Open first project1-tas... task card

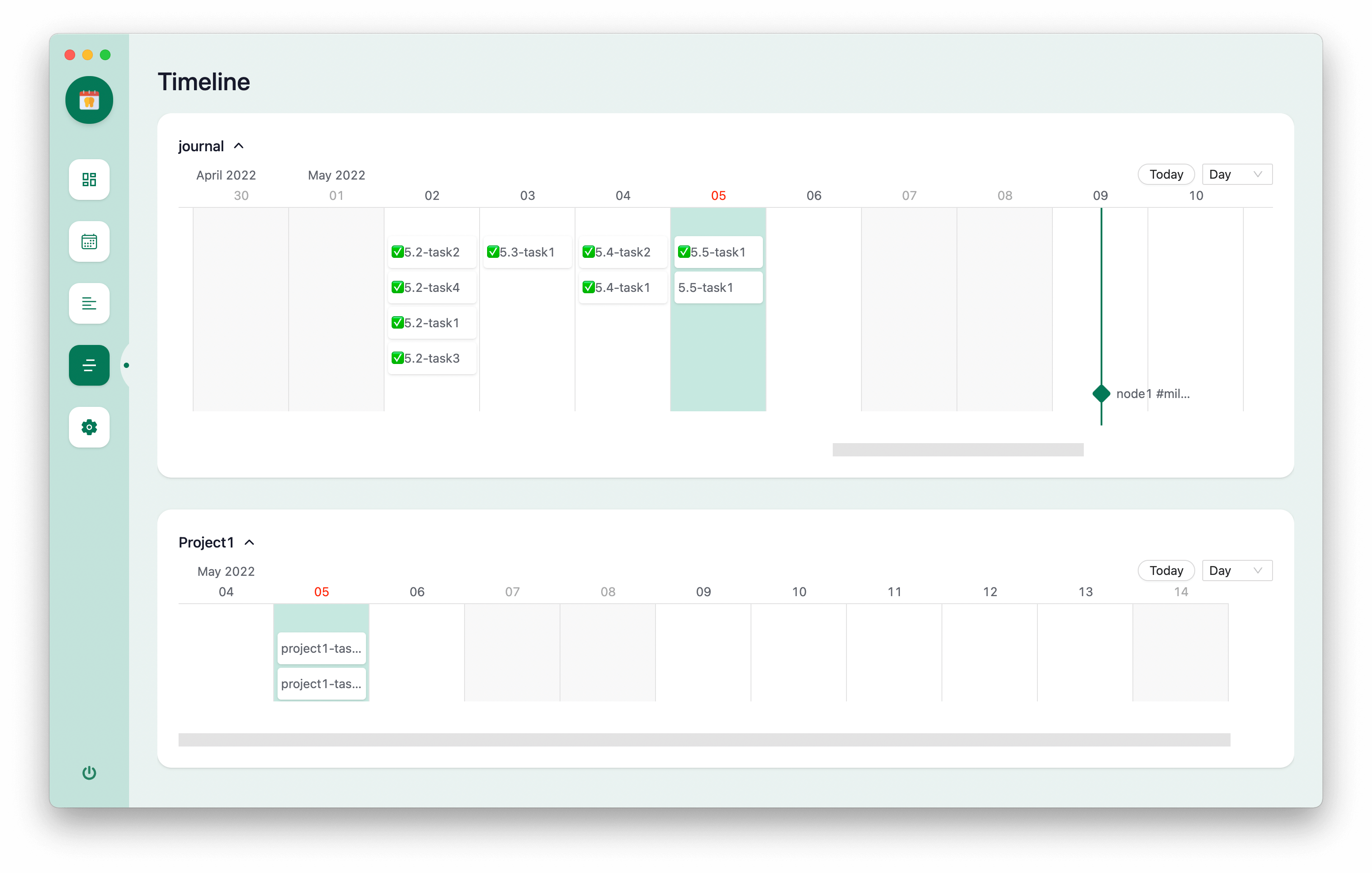coord(321,648)
